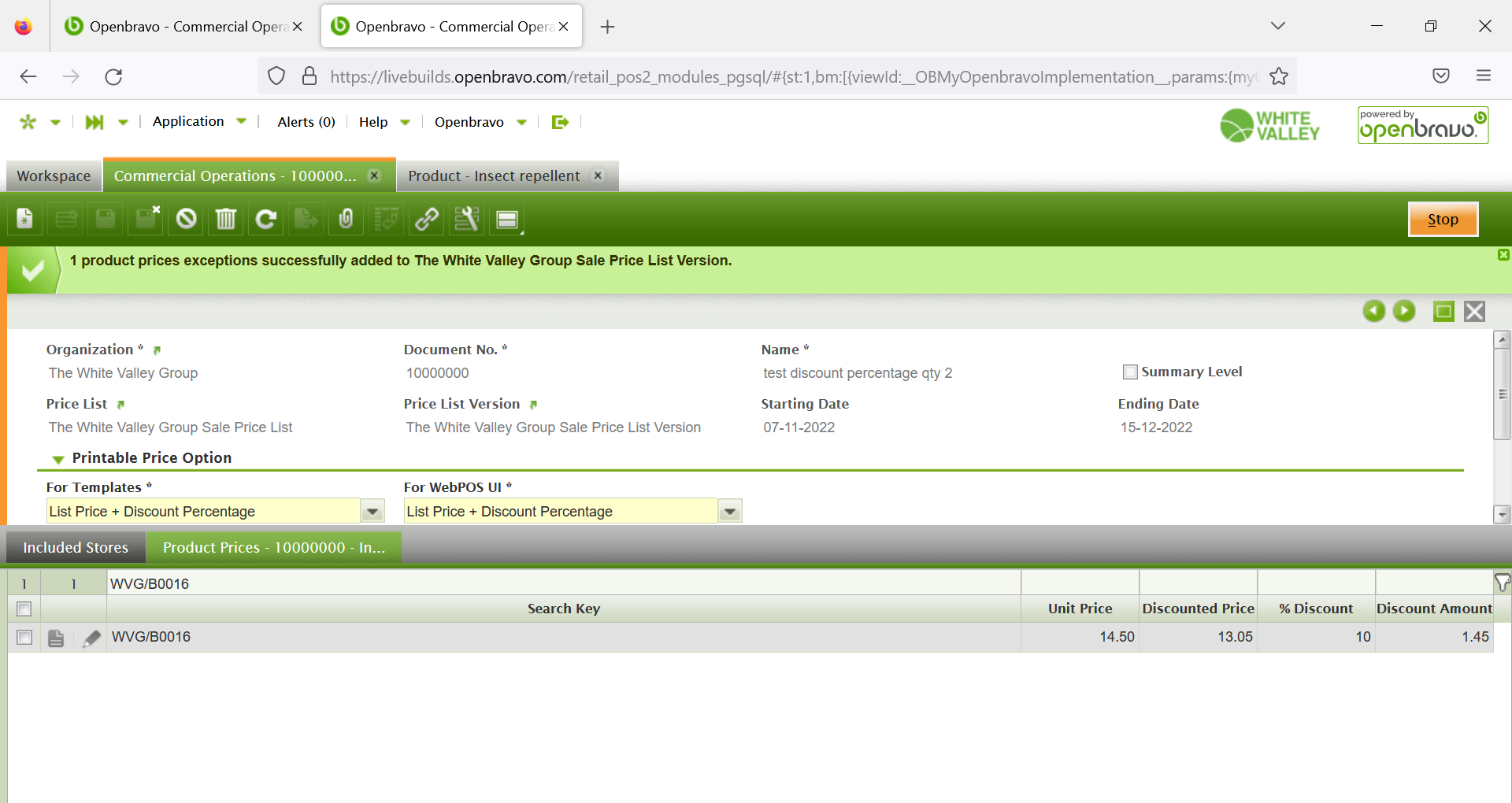Click the browser address bar URL
Image resolution: width=1512 pixels, height=803 pixels.
[x=794, y=76]
